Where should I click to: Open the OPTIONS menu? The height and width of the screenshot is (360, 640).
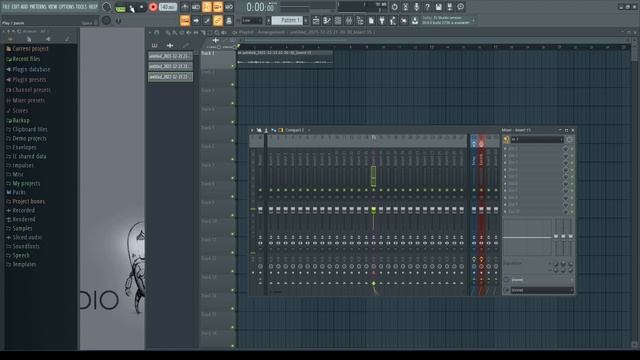tap(67, 7)
